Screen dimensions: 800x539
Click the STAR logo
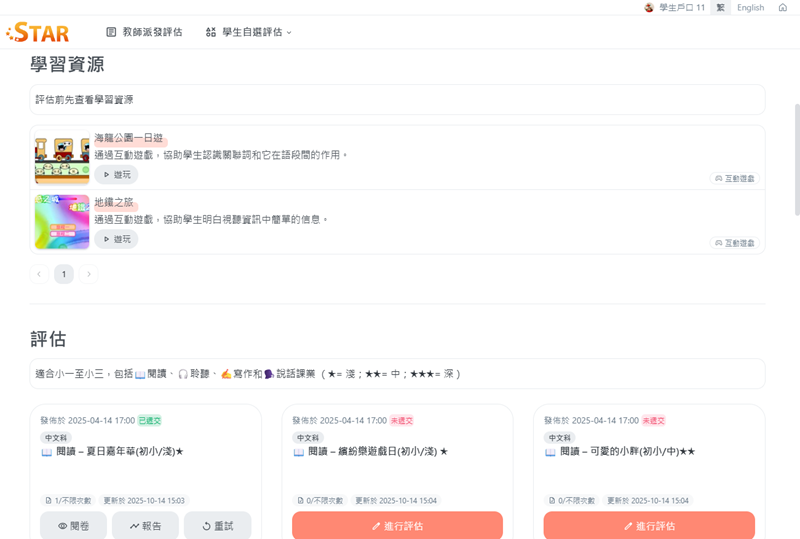click(38, 33)
